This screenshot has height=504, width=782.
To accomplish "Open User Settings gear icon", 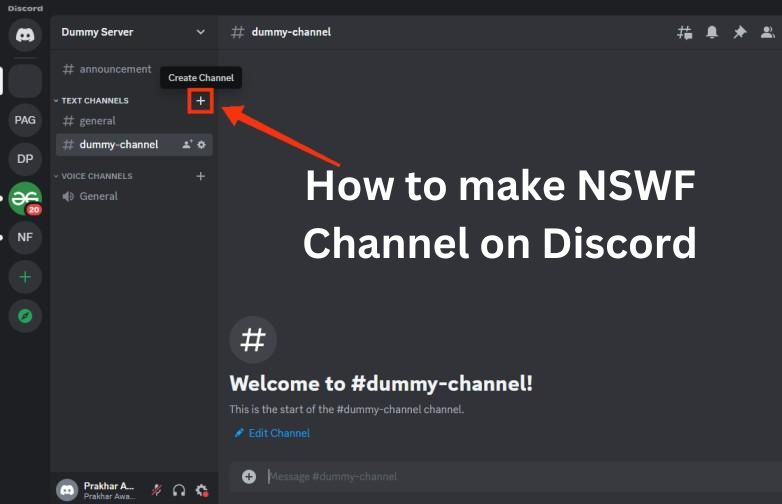I will 201,490.
